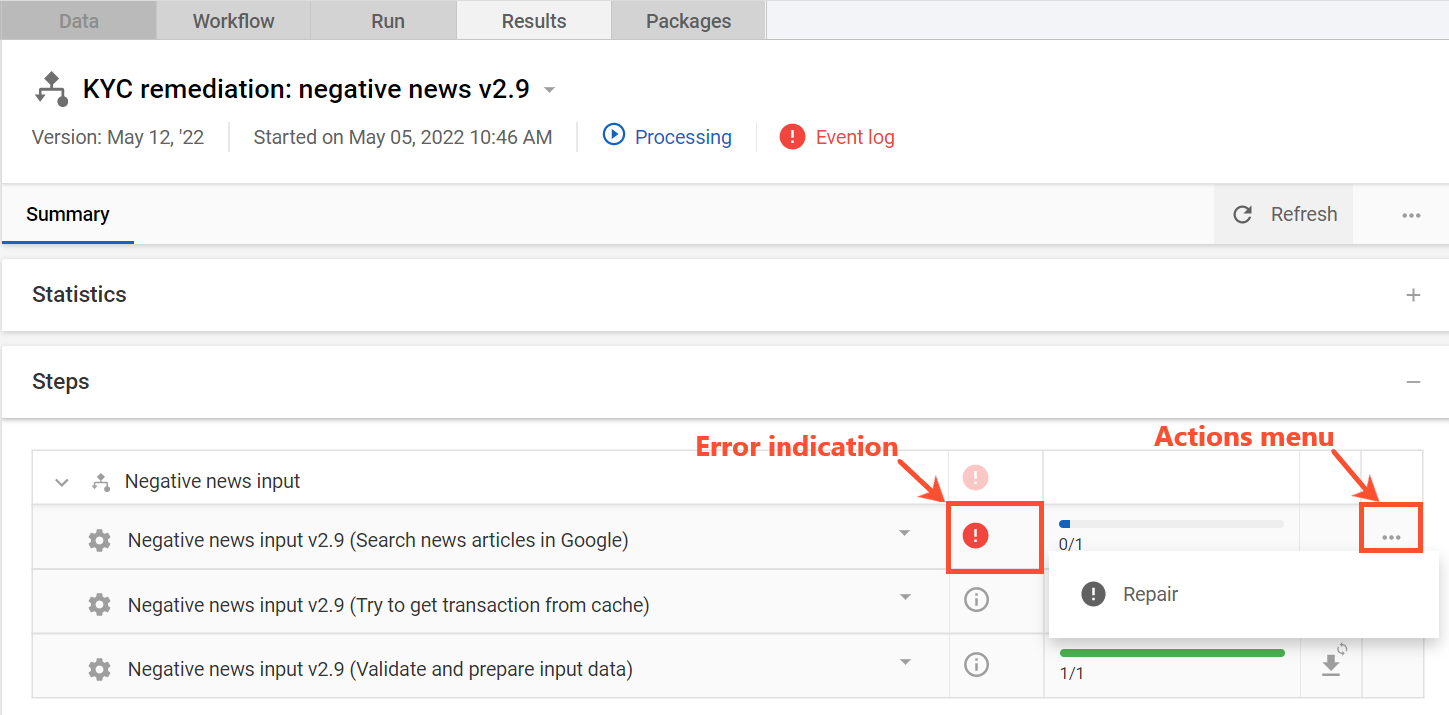Open the dropdown next to workflow title

point(549,90)
